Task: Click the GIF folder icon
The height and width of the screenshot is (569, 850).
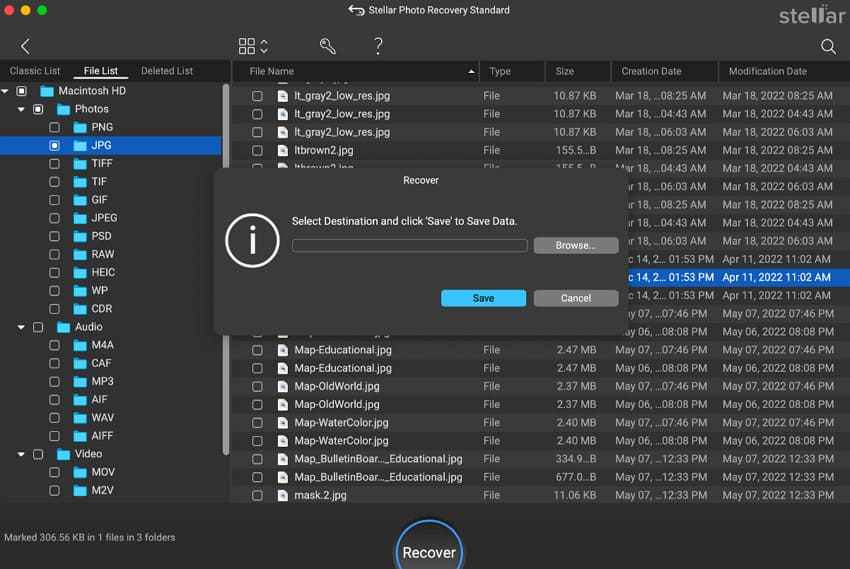Action: point(80,200)
